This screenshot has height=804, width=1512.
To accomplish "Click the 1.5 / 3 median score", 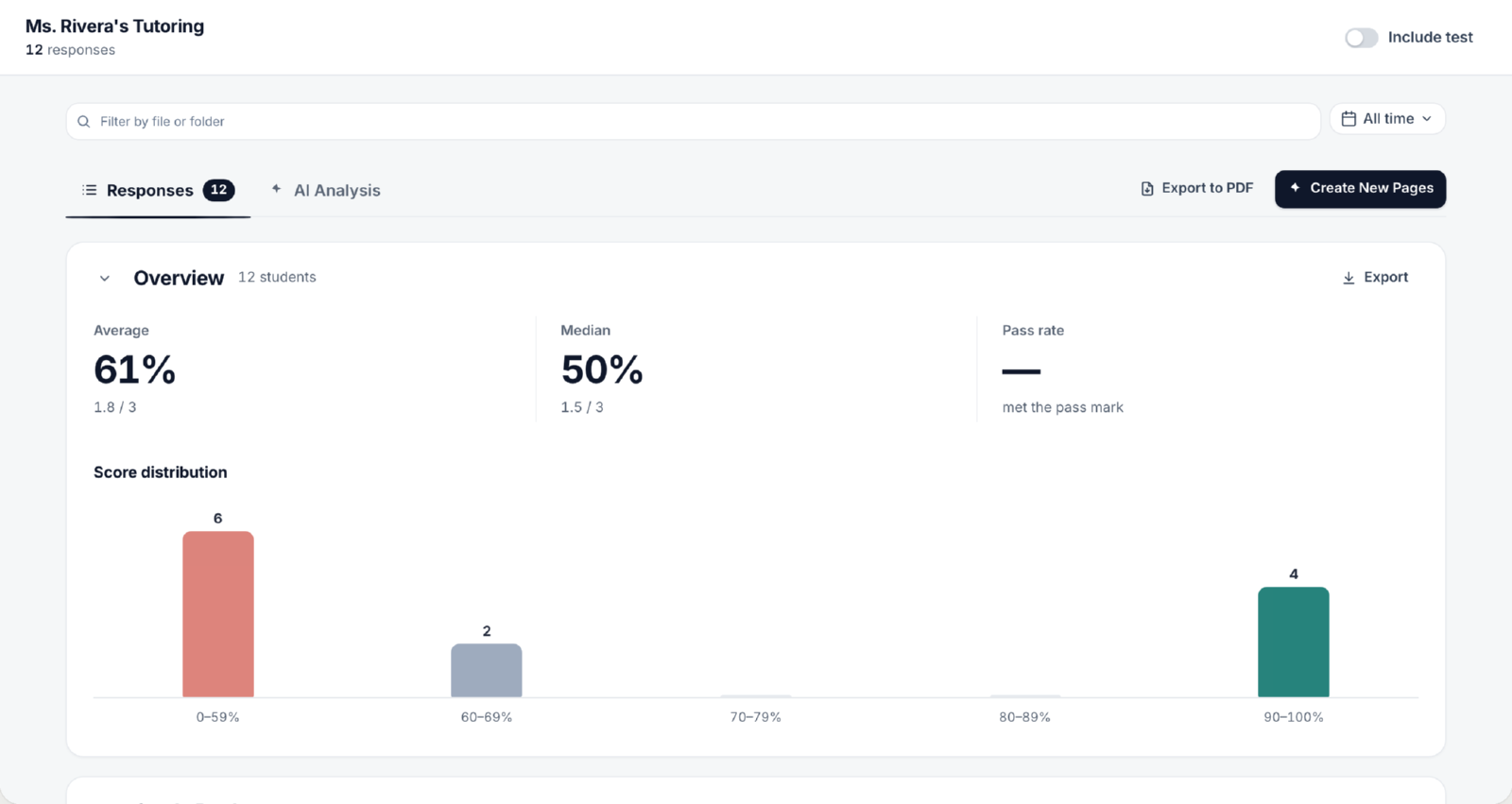I will [x=582, y=407].
